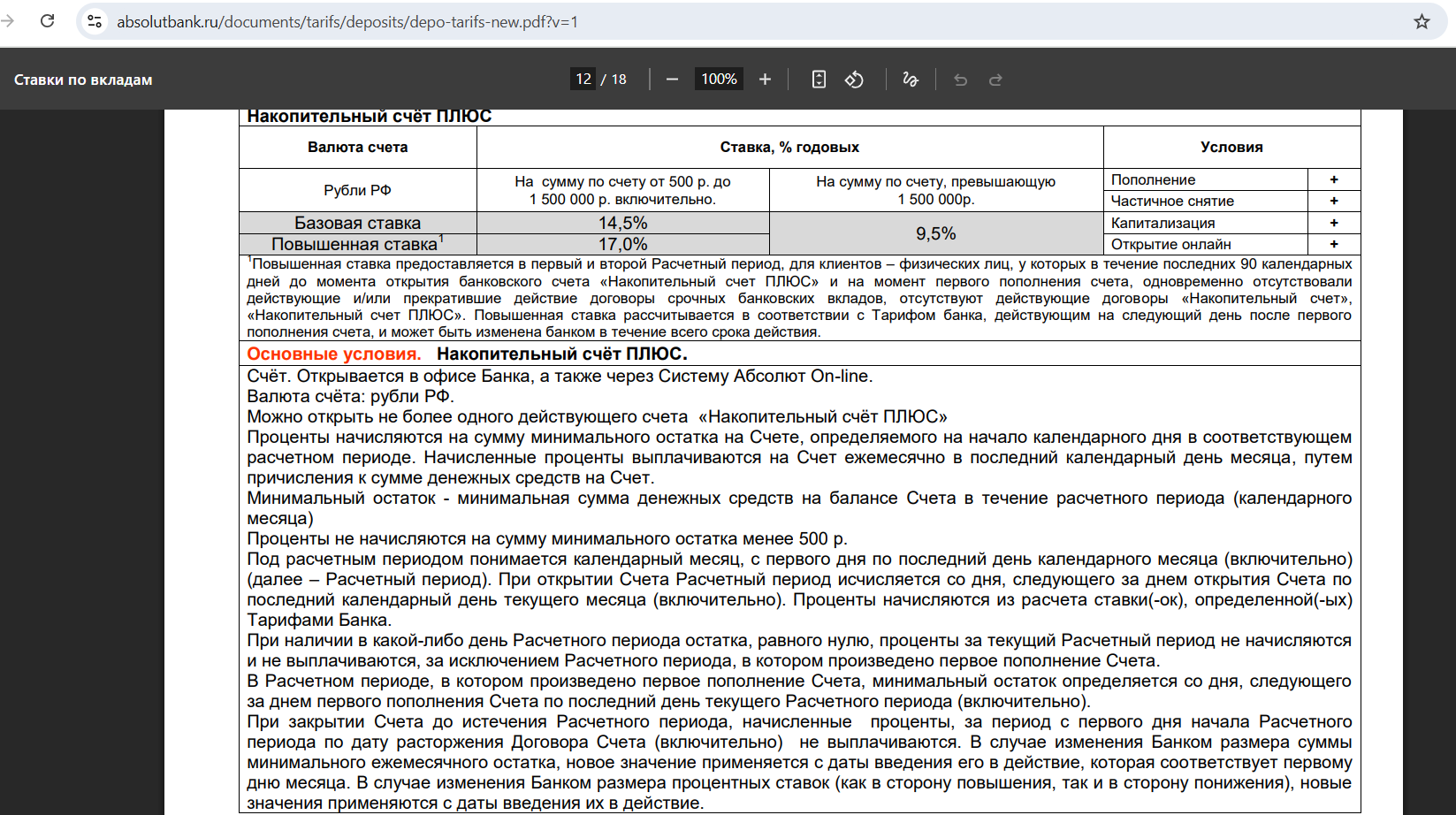The width and height of the screenshot is (1456, 815).
Task: Bookmark this page with the star icon
Action: coord(1422,21)
